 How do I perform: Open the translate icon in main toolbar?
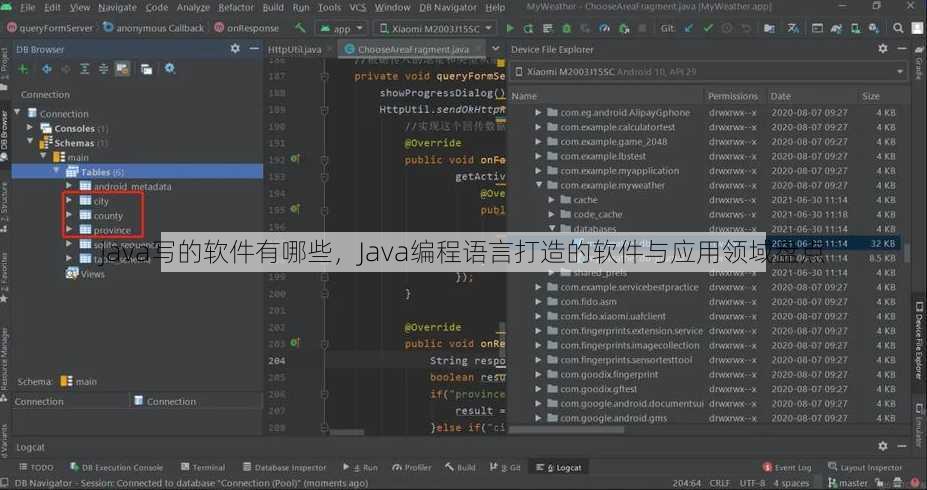793,28
